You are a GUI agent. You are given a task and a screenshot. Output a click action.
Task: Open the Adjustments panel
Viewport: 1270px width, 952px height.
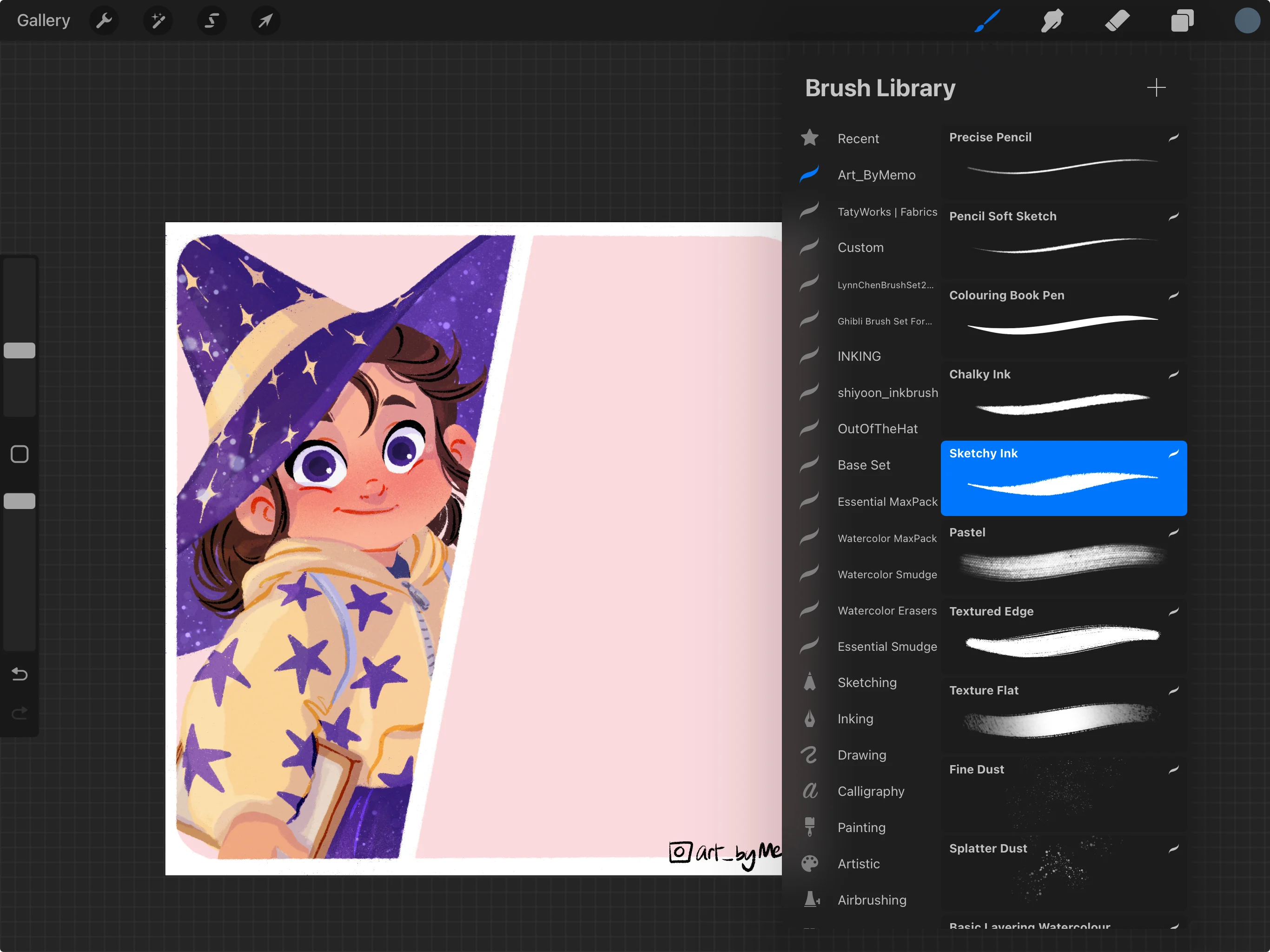pos(158,20)
